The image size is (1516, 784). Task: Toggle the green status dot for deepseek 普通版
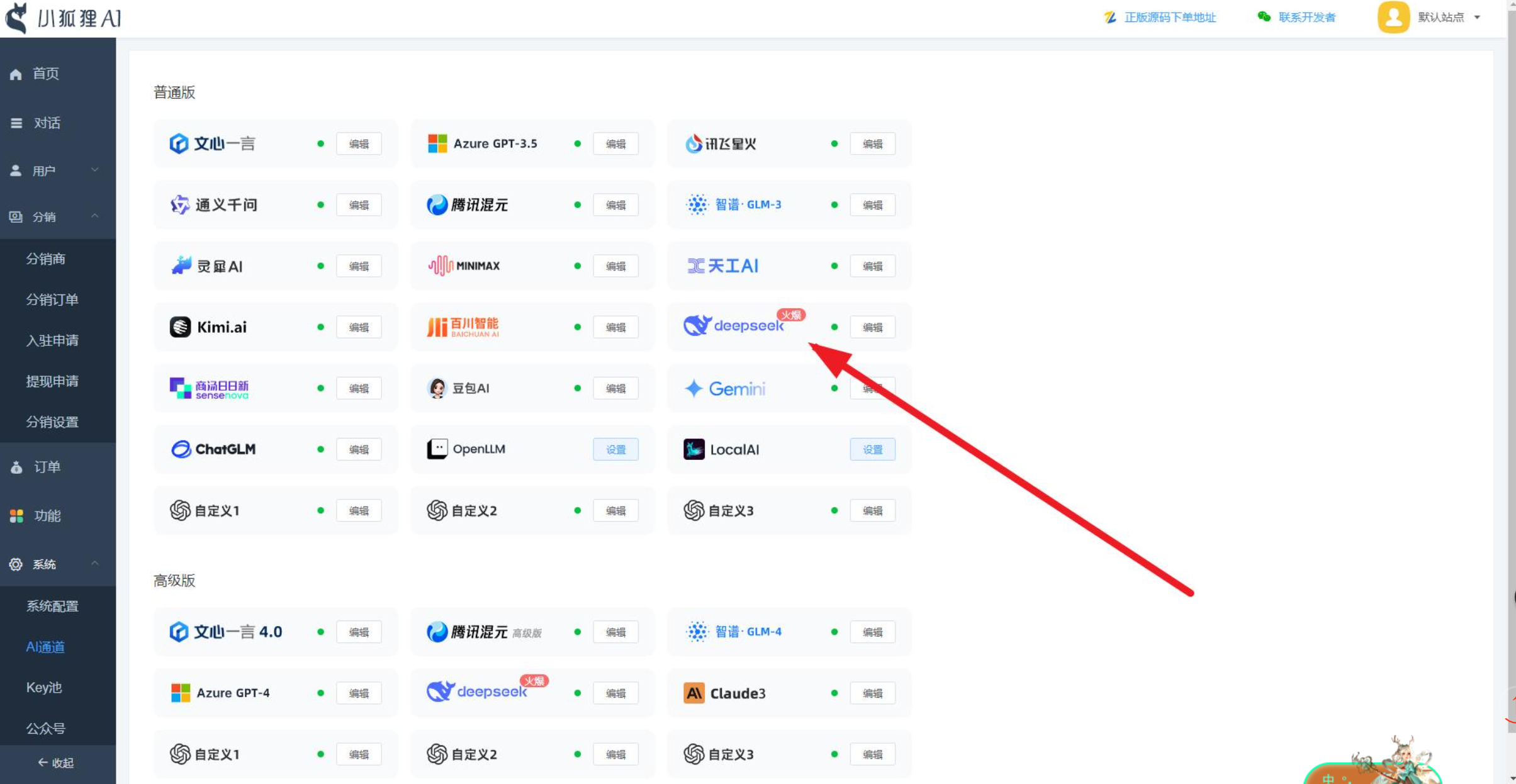[x=834, y=327]
